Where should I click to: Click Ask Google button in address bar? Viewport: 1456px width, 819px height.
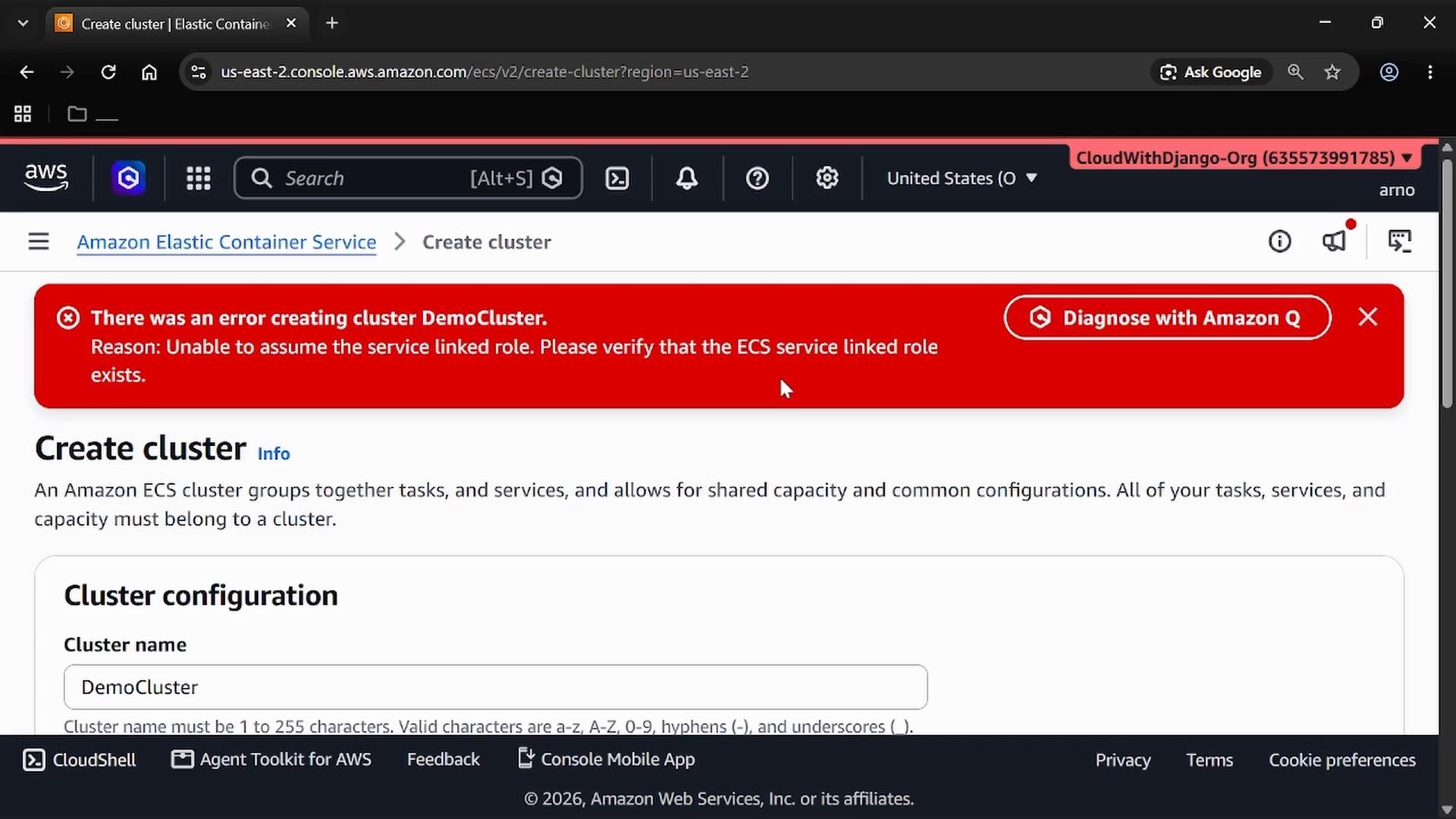coord(1212,72)
